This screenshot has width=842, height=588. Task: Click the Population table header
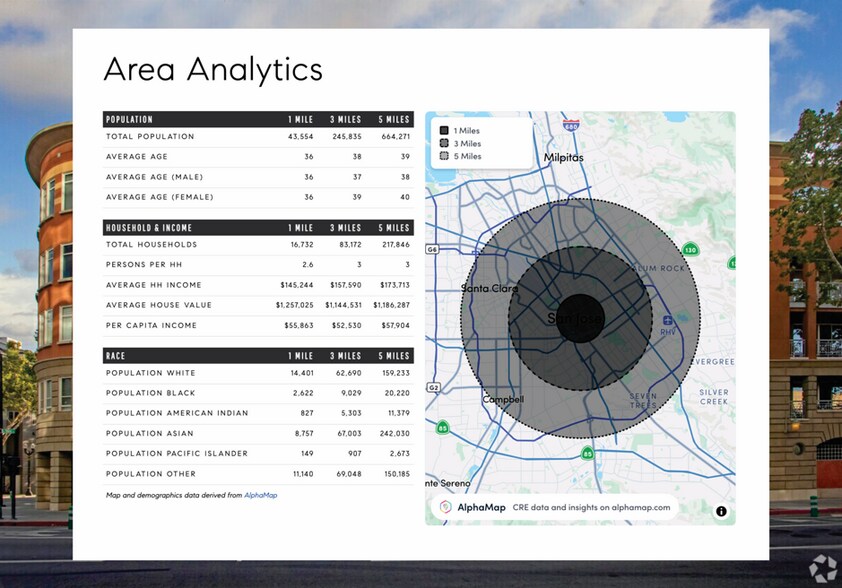[130, 119]
